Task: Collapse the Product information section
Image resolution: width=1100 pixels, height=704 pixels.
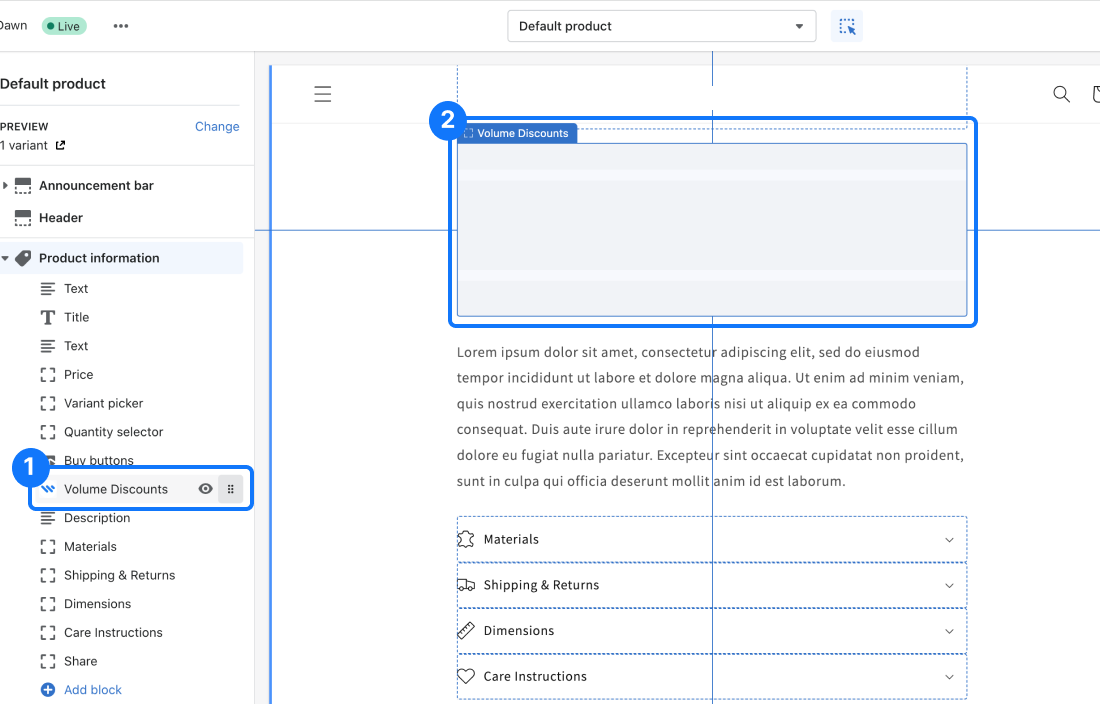Action: point(5,258)
